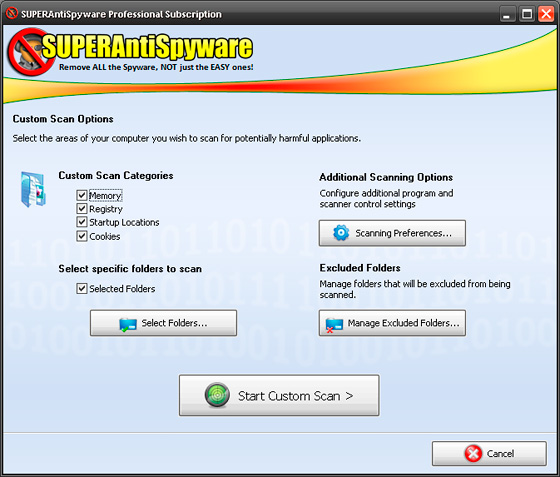Click the folder checkmark icon on Select Folders
560x477 pixels.
pyautogui.click(x=128, y=324)
